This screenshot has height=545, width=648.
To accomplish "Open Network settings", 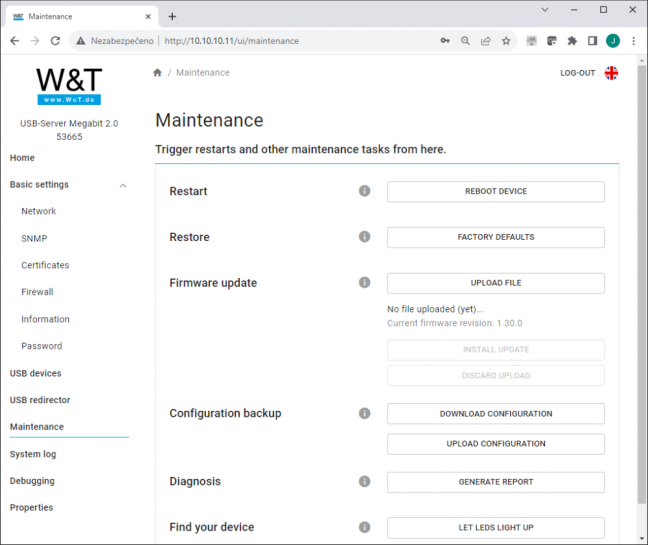I will coord(38,211).
